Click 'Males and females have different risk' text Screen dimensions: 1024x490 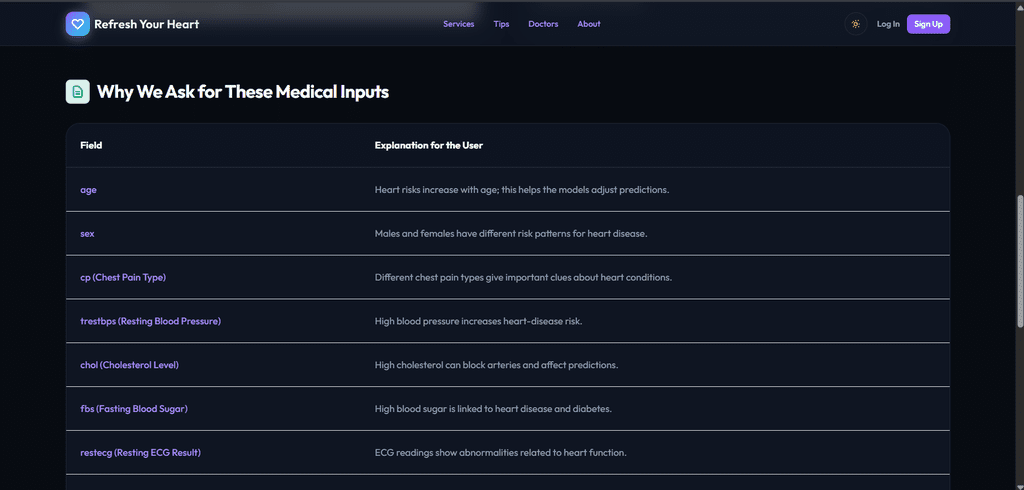(511, 233)
